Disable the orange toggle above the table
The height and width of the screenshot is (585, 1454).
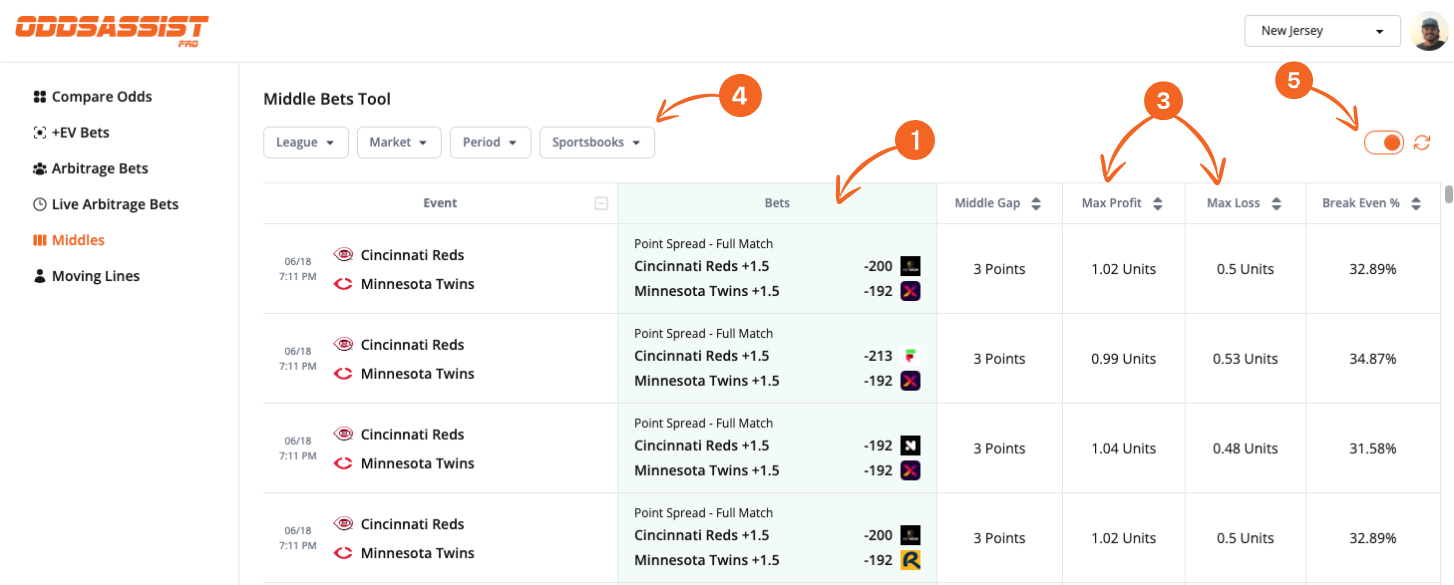click(x=1383, y=142)
